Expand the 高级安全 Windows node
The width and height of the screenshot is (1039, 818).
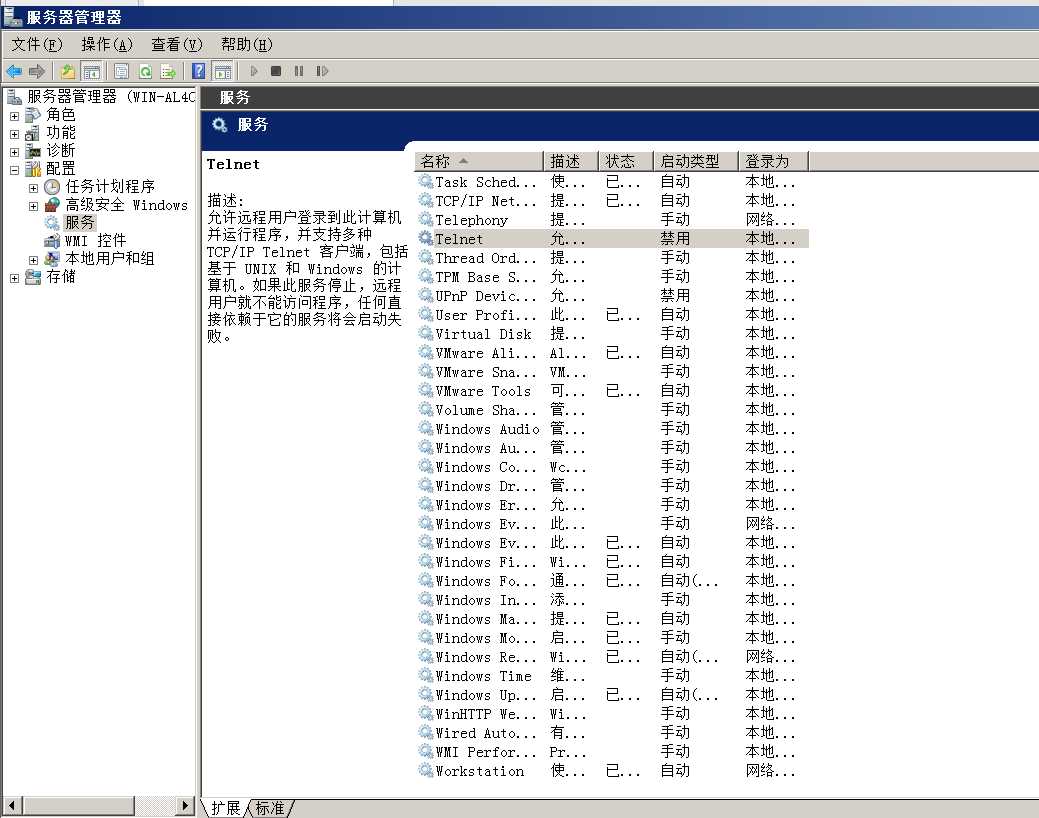[33, 206]
